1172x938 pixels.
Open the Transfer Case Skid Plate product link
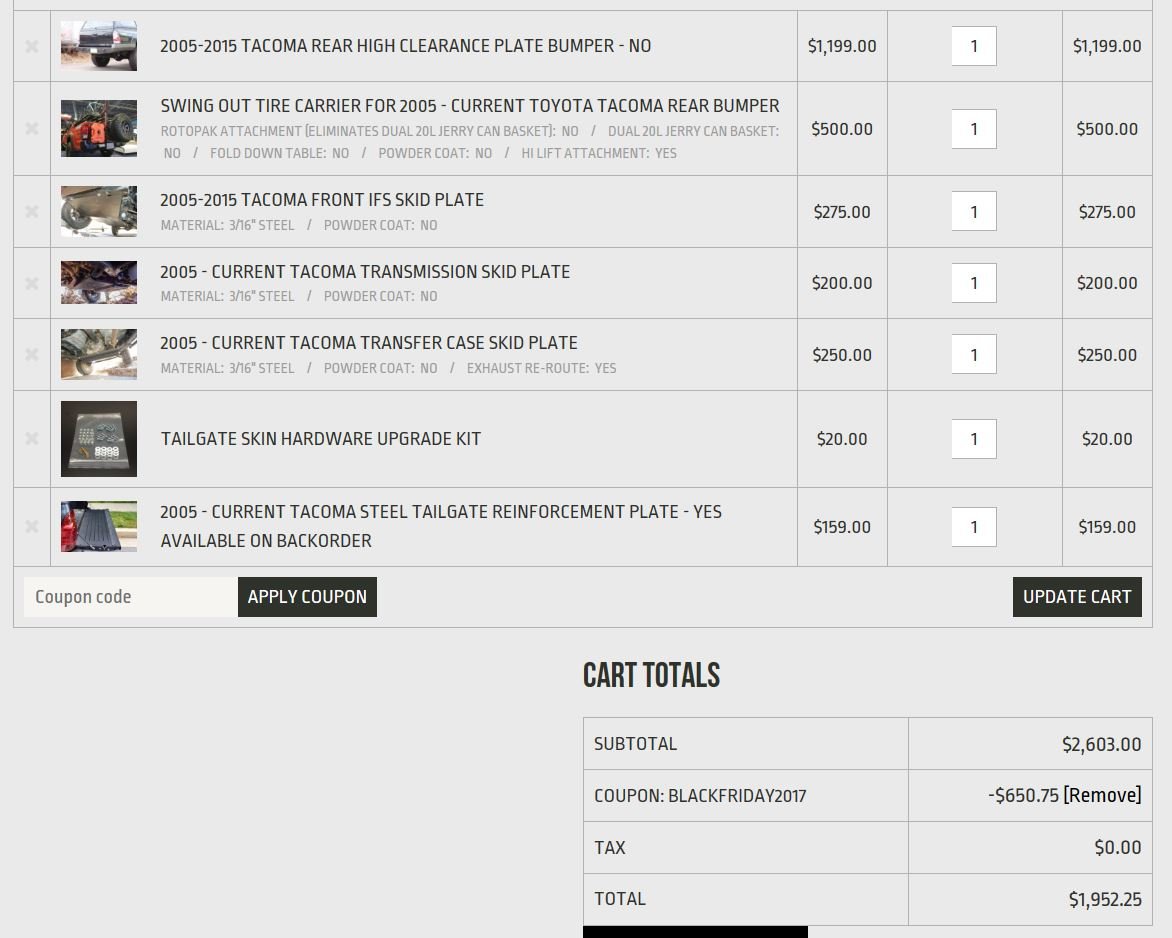pos(368,342)
